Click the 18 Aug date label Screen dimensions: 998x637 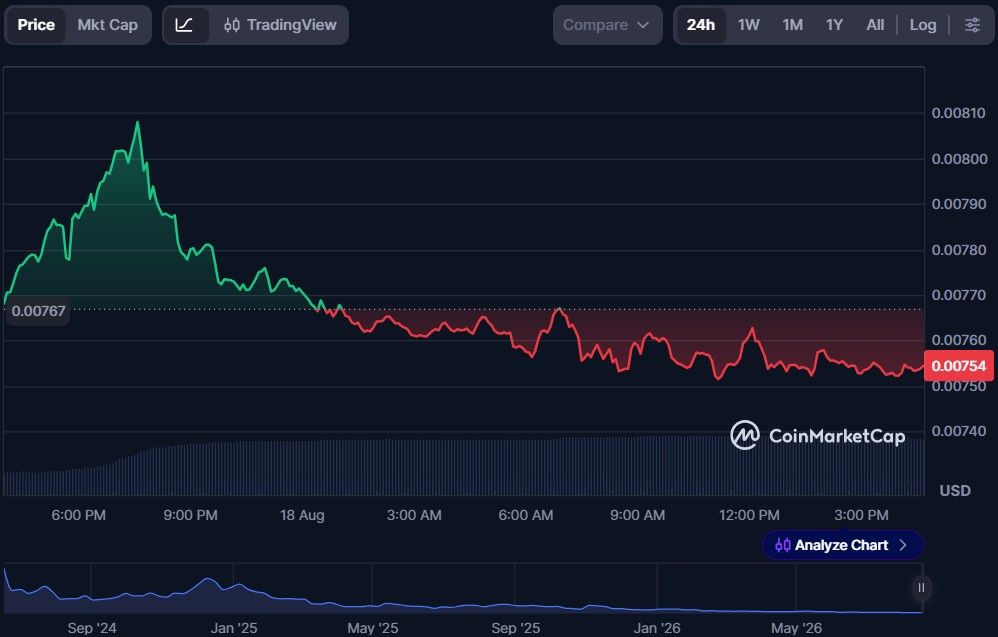pyautogui.click(x=302, y=515)
